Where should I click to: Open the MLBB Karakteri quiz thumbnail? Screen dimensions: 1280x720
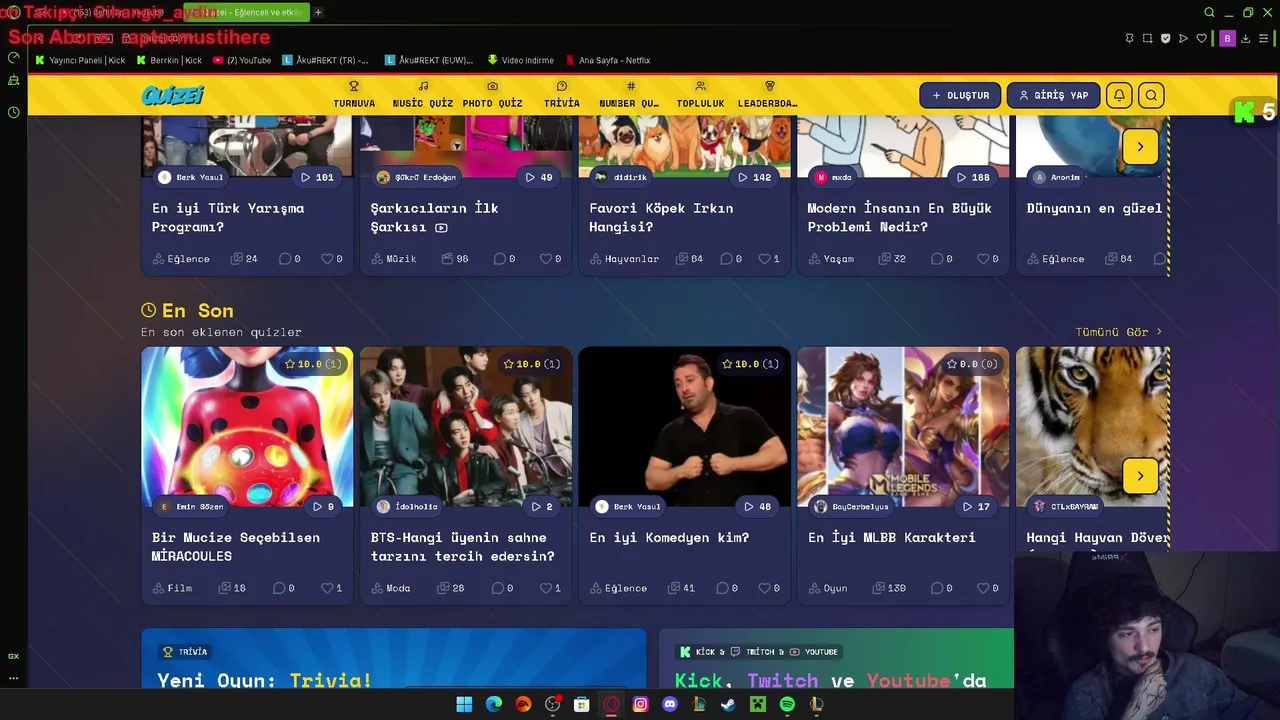903,426
